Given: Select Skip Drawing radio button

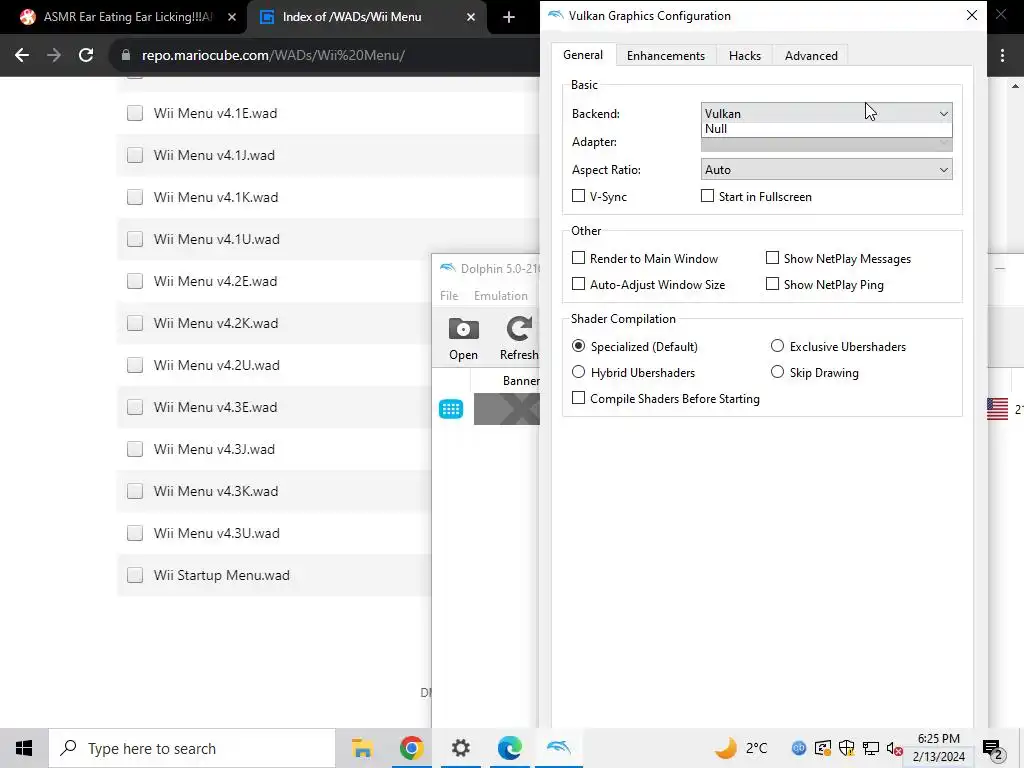Looking at the screenshot, I should pyautogui.click(x=777, y=372).
